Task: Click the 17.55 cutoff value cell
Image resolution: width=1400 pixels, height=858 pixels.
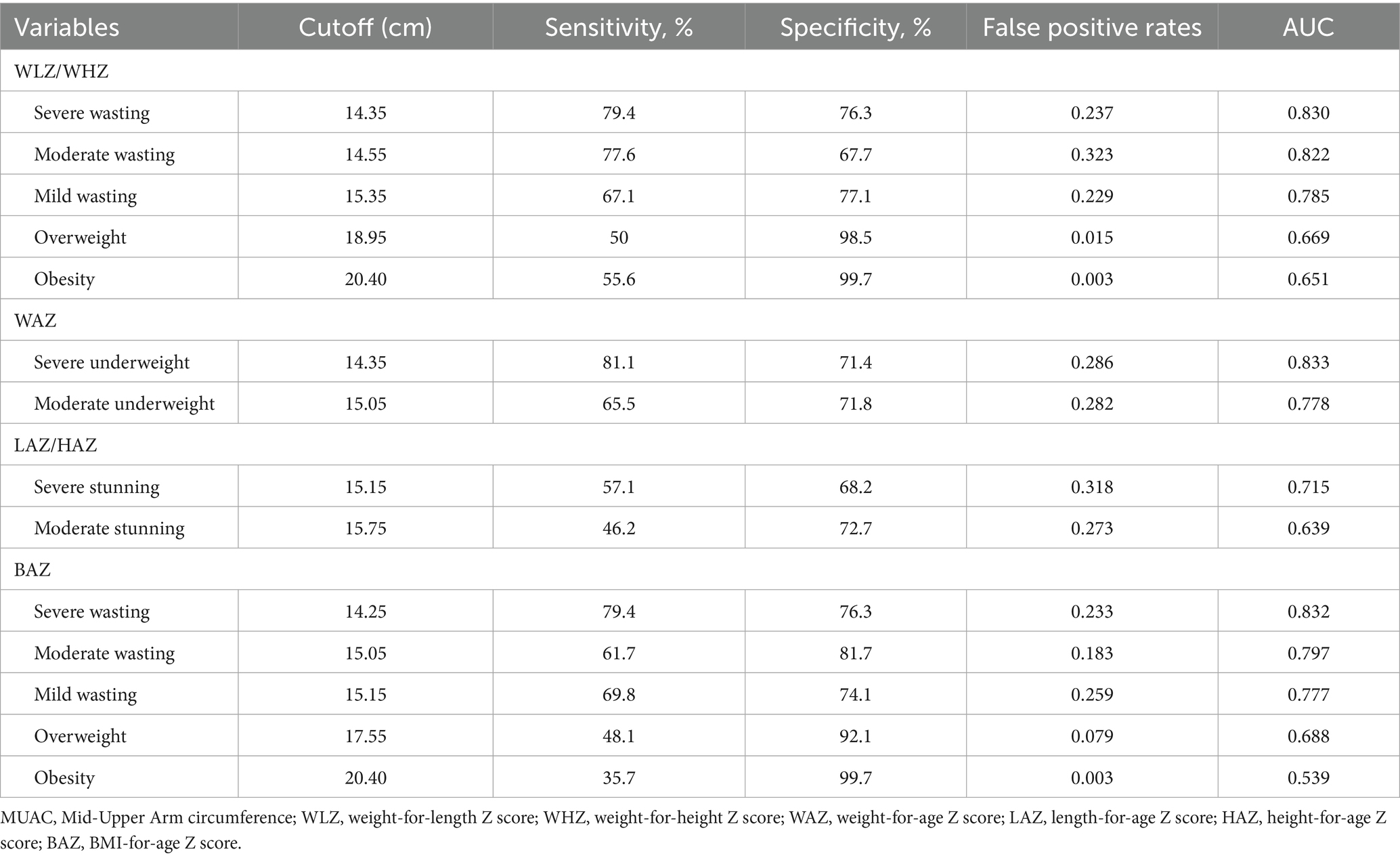Action: click(366, 736)
